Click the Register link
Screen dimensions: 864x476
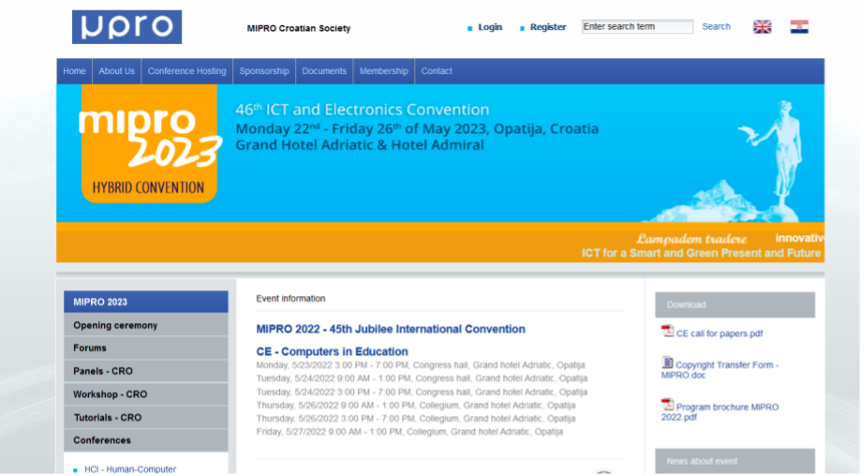tap(547, 27)
